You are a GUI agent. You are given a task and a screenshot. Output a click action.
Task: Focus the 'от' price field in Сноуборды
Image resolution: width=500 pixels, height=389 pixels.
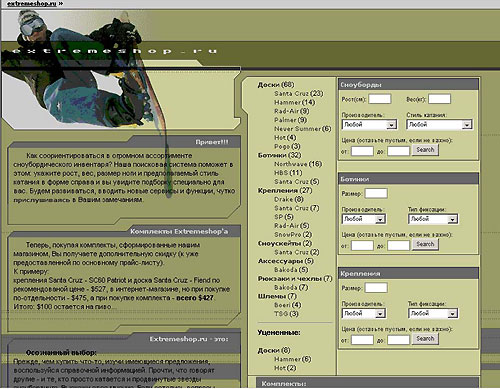pyautogui.click(x=362, y=151)
